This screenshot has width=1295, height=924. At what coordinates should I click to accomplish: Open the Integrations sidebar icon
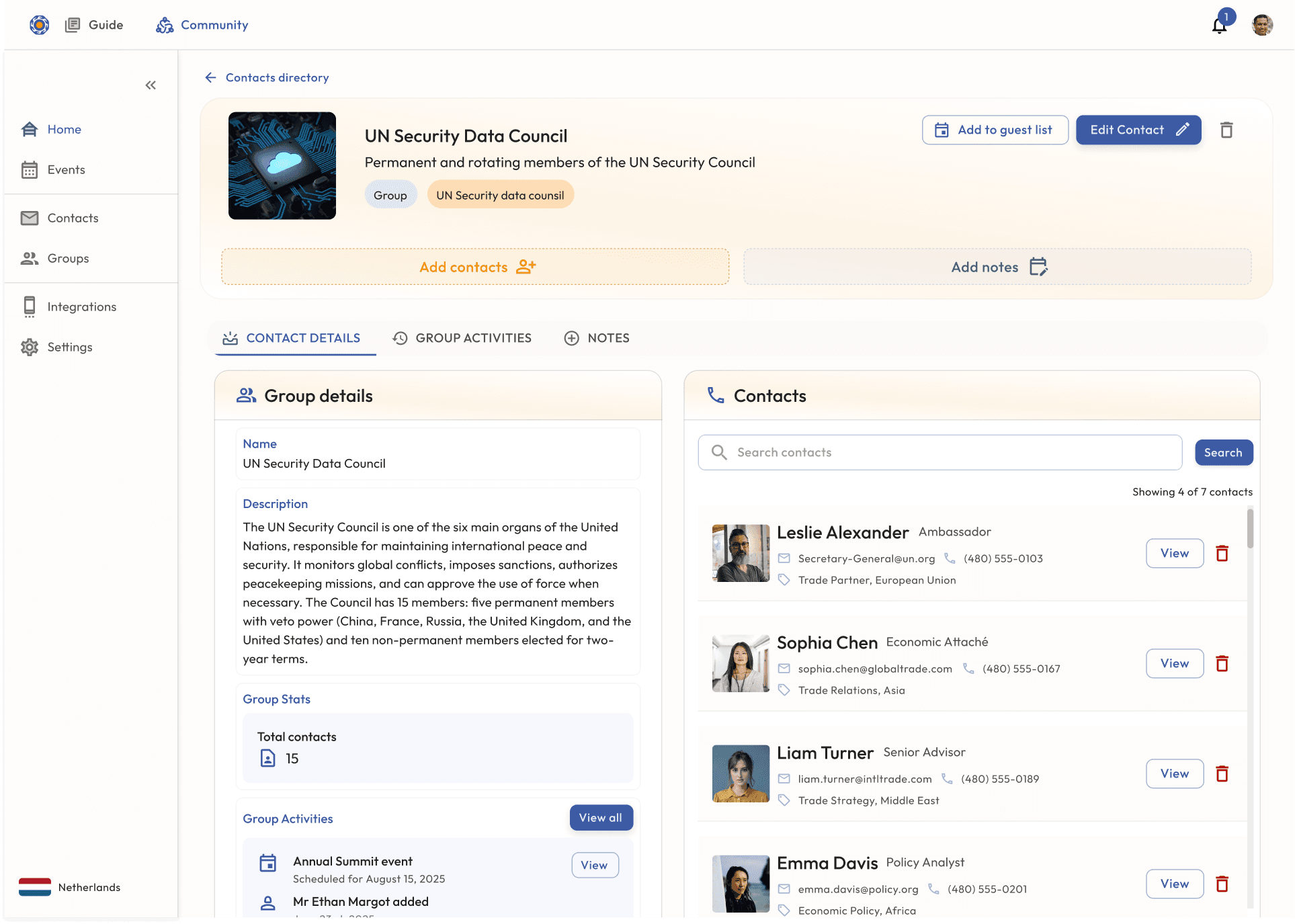point(30,306)
